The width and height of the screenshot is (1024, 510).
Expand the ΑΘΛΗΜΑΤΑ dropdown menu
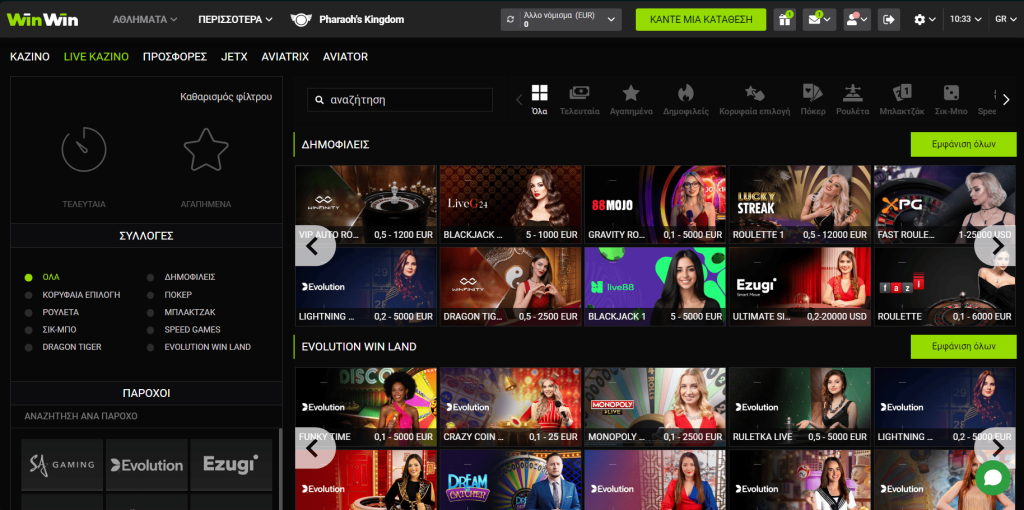[x=145, y=19]
